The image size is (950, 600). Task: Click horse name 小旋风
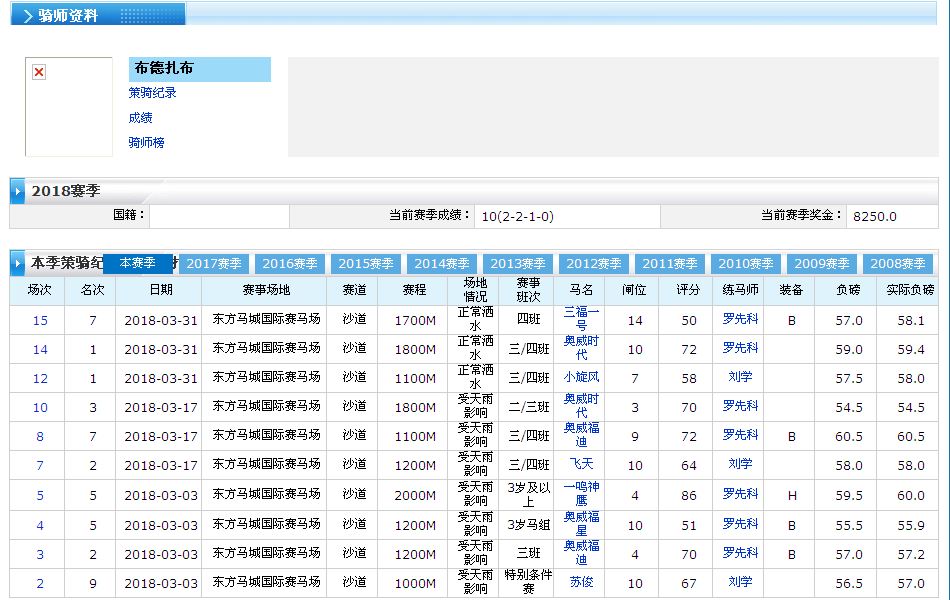pyautogui.click(x=581, y=378)
